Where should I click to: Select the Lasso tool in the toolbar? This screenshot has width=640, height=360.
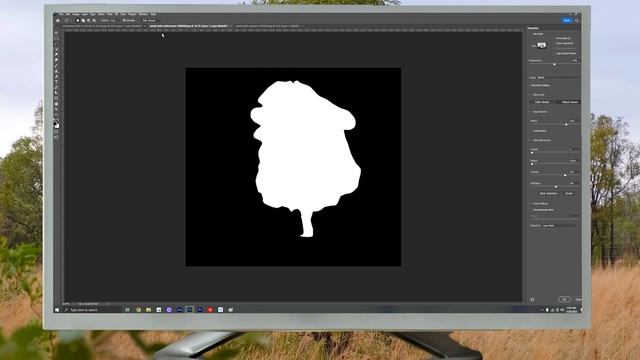coord(57,44)
